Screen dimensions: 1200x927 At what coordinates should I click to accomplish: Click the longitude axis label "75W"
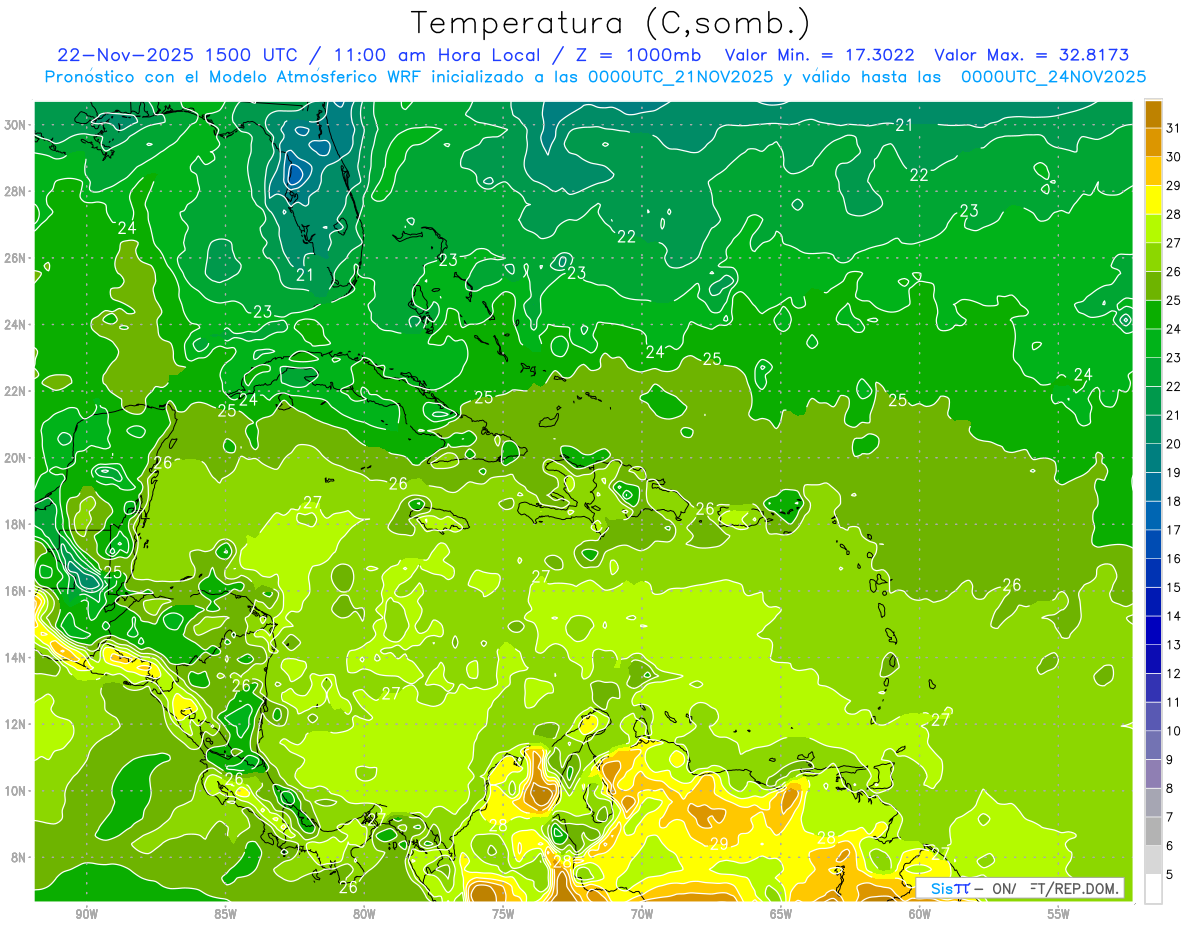tap(503, 914)
